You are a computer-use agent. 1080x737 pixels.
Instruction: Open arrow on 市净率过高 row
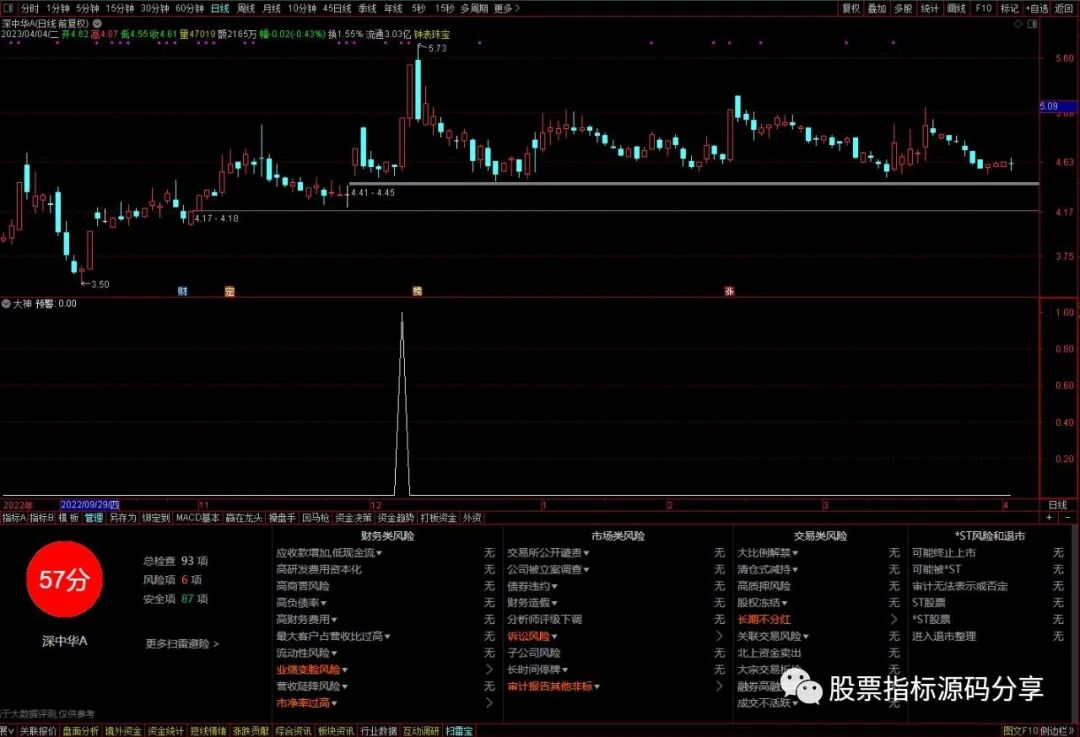coord(489,703)
